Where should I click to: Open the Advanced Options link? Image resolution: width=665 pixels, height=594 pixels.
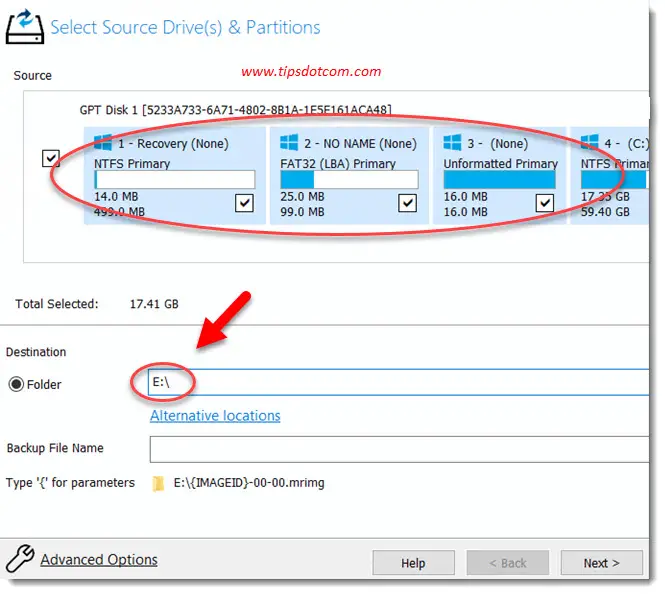coord(99,560)
